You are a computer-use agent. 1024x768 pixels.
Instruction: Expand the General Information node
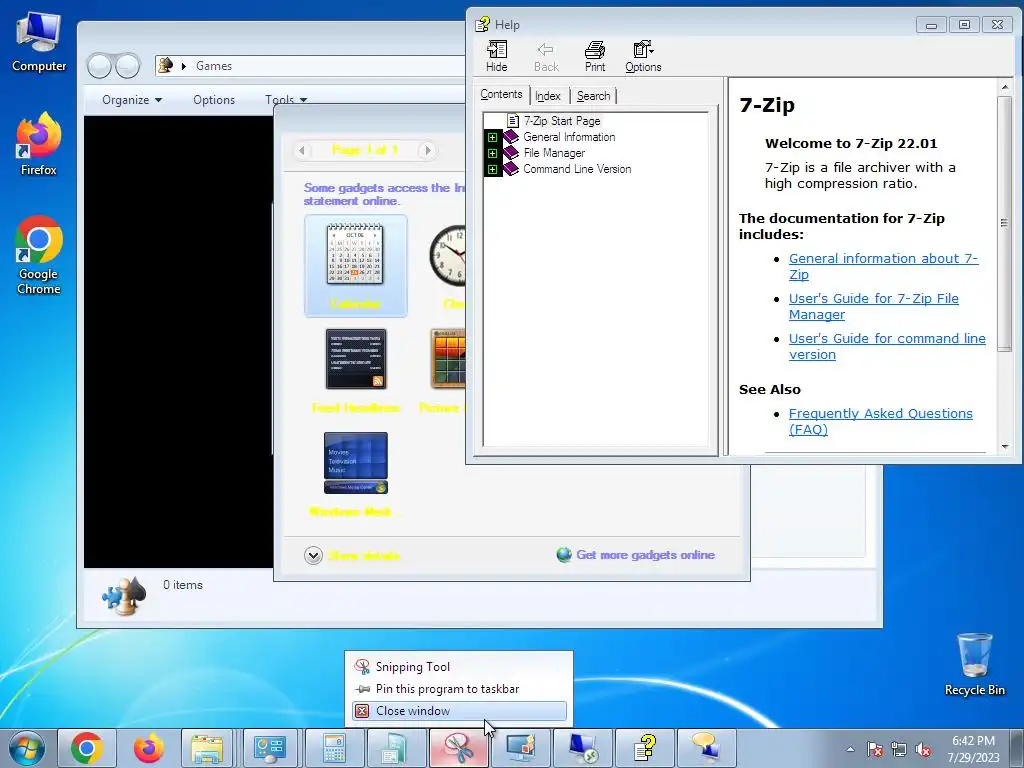pyautogui.click(x=492, y=137)
